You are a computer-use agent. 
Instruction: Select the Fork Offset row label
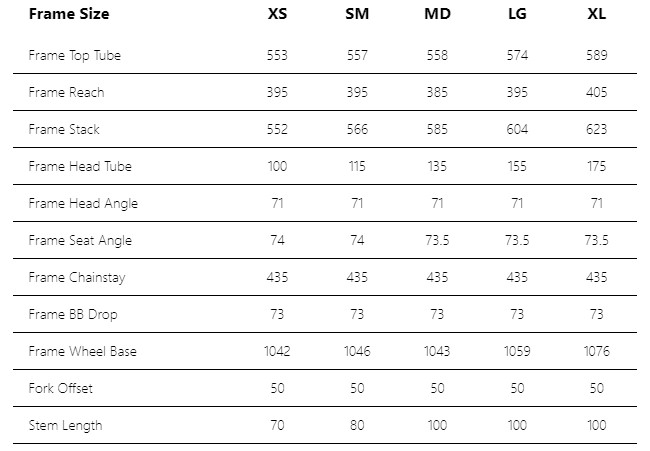61,388
